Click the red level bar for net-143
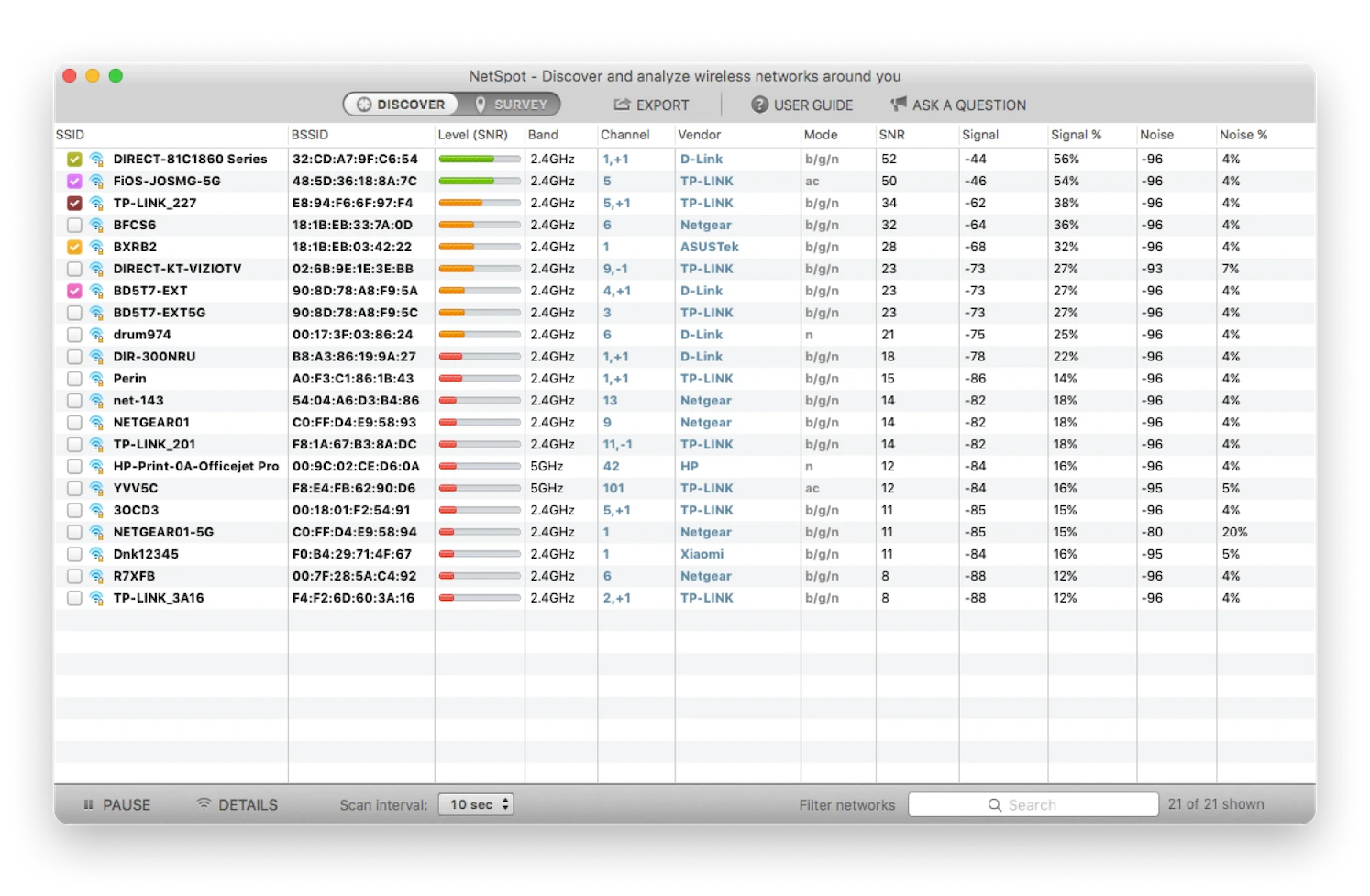Viewport: 1370px width, 896px height. tap(480, 401)
